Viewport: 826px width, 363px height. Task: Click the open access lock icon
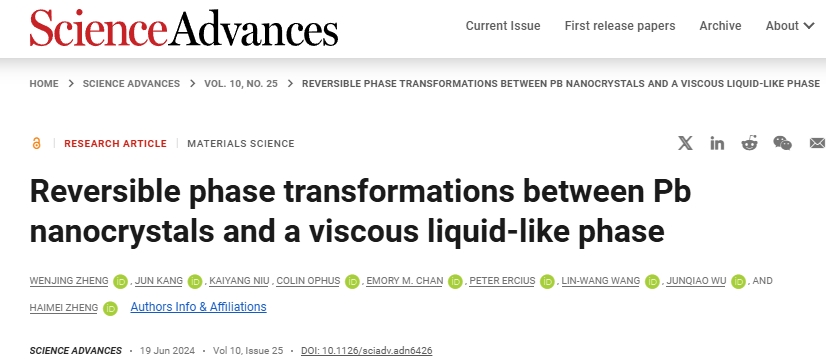coord(36,143)
